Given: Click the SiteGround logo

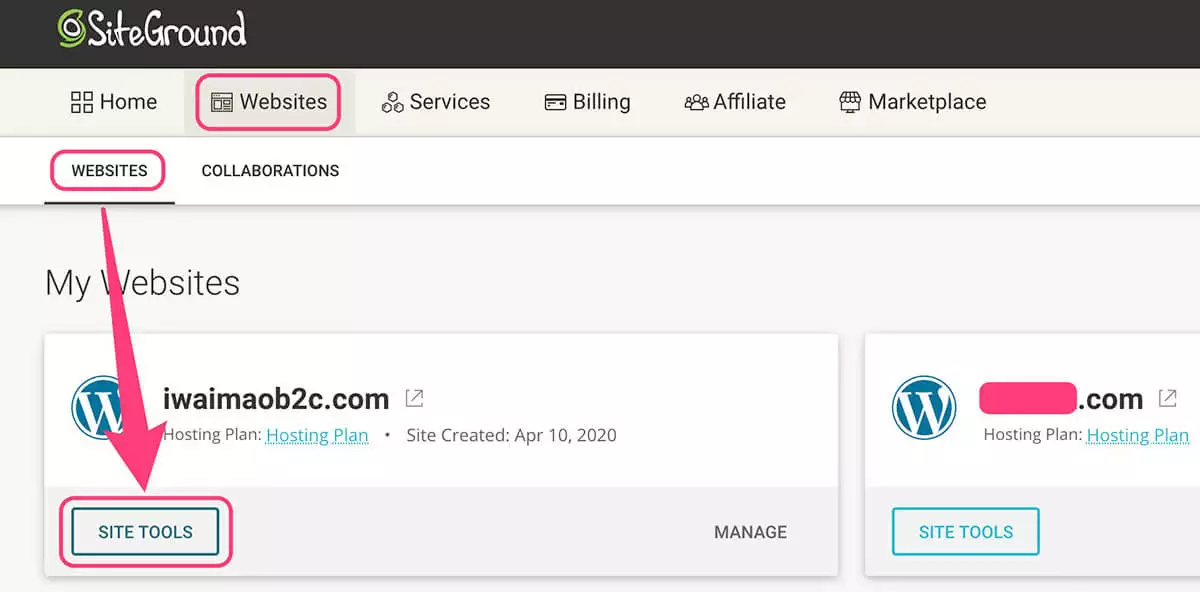Looking at the screenshot, I should point(150,30).
